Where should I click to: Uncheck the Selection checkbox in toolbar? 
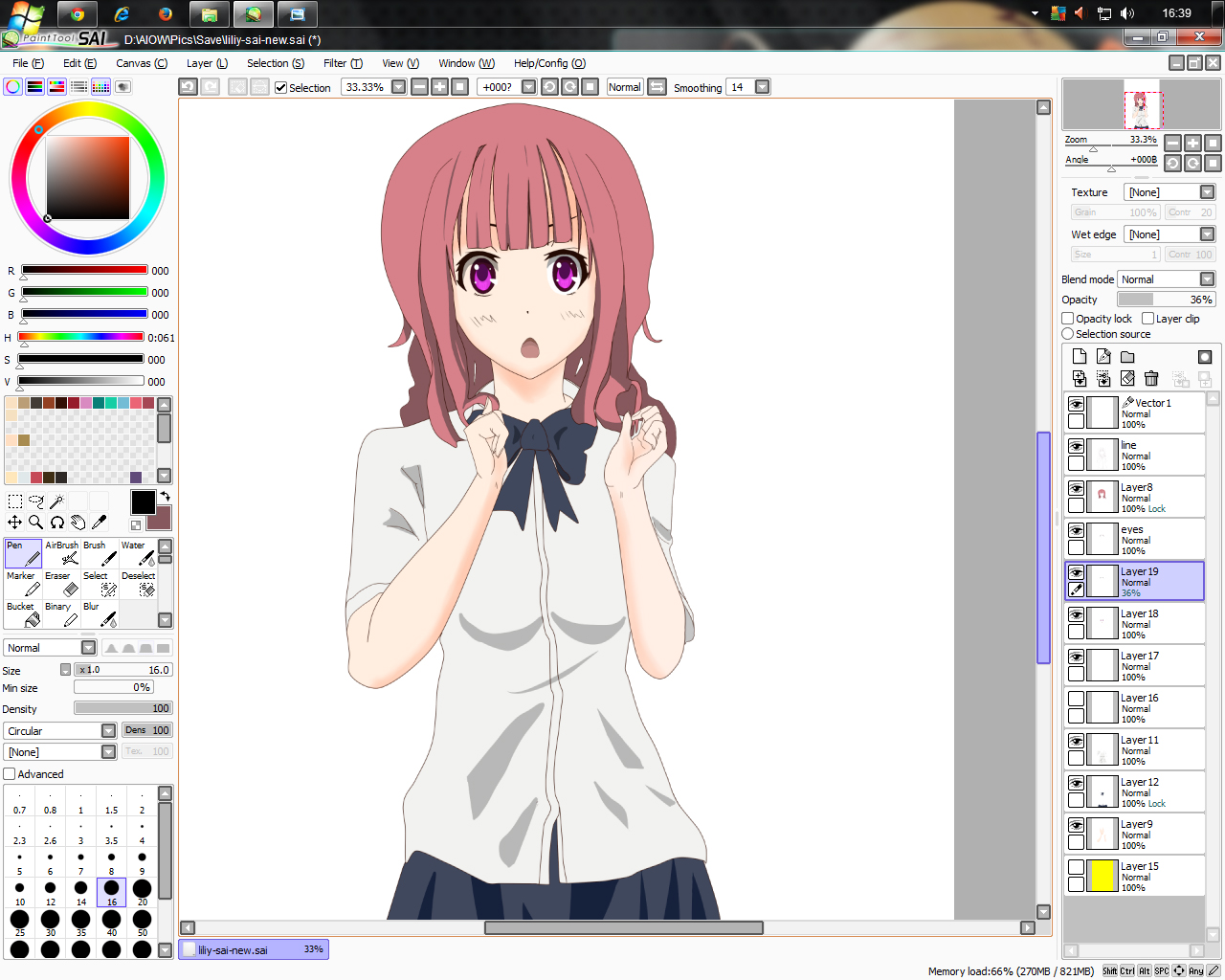[280, 87]
